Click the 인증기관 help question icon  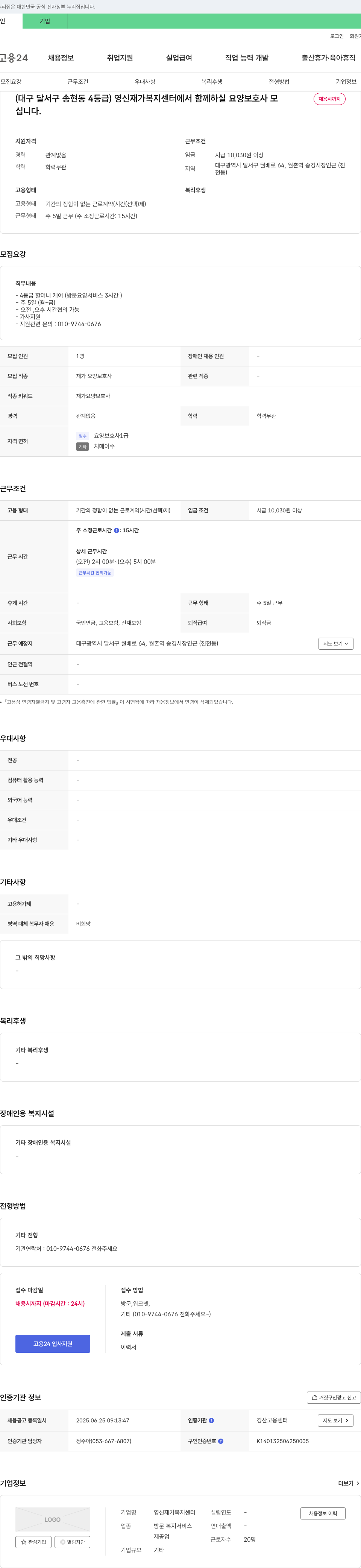(211, 1420)
